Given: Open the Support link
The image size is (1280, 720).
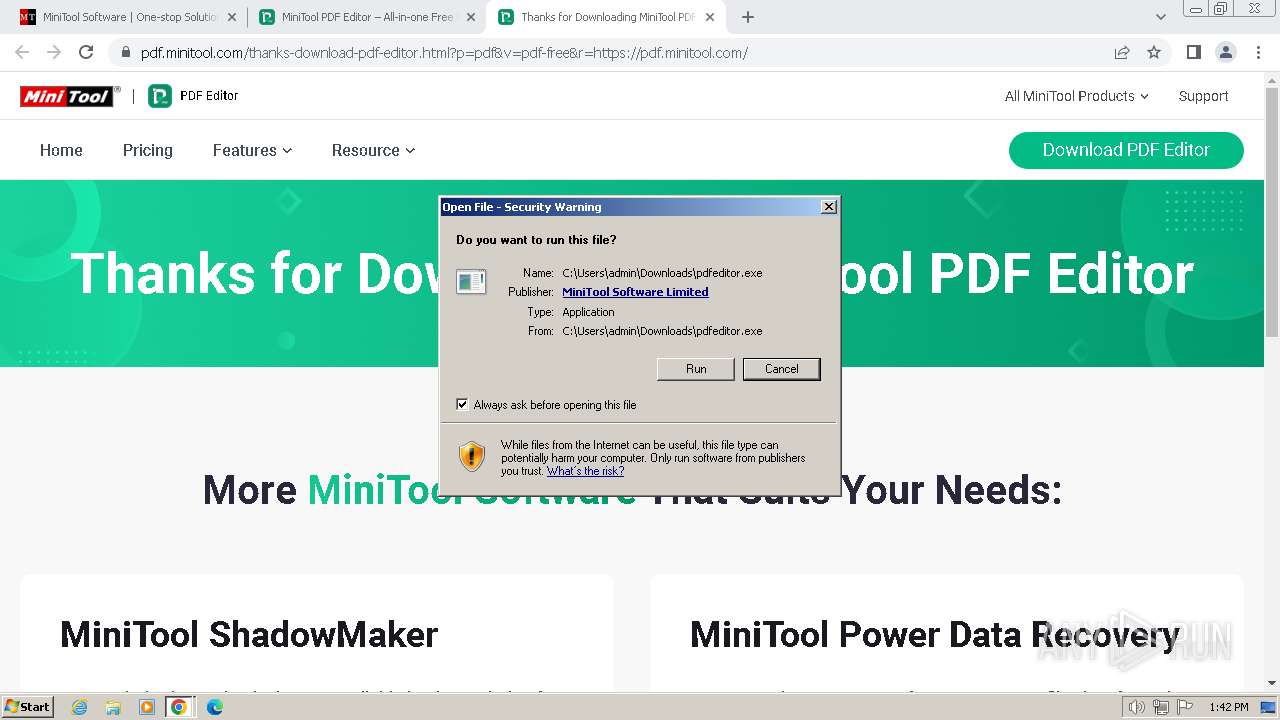Looking at the screenshot, I should [1203, 96].
